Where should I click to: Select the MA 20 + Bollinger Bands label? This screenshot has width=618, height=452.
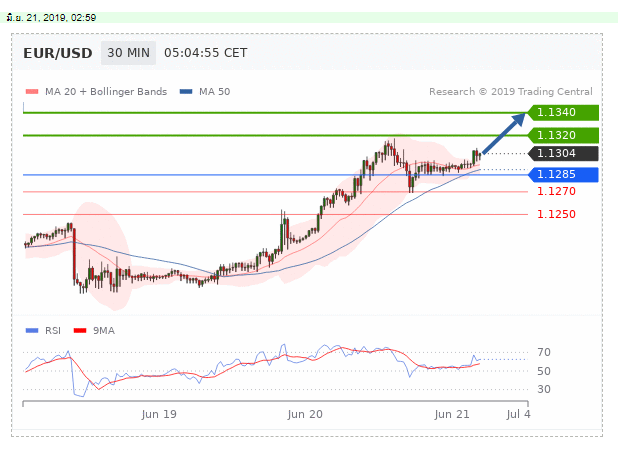click(106, 92)
